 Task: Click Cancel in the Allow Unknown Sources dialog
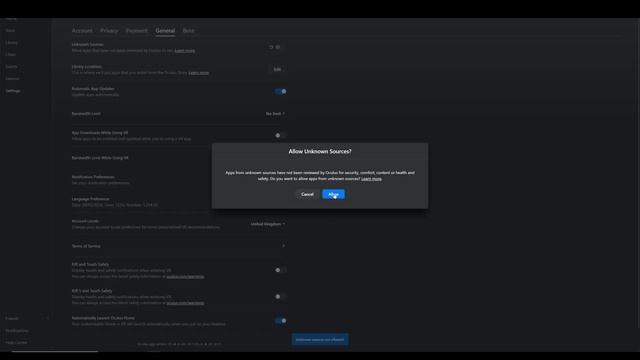307,194
